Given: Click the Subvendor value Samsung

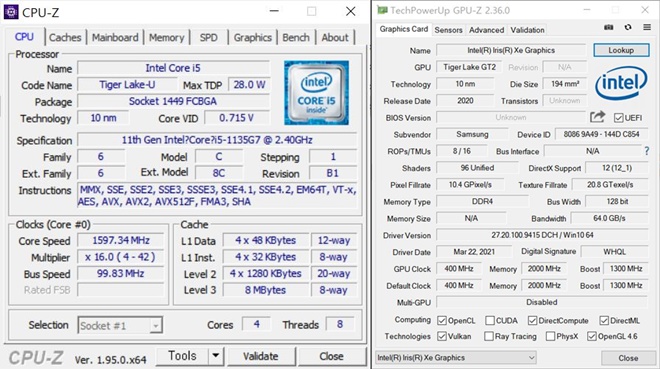Looking at the screenshot, I should (472, 134).
